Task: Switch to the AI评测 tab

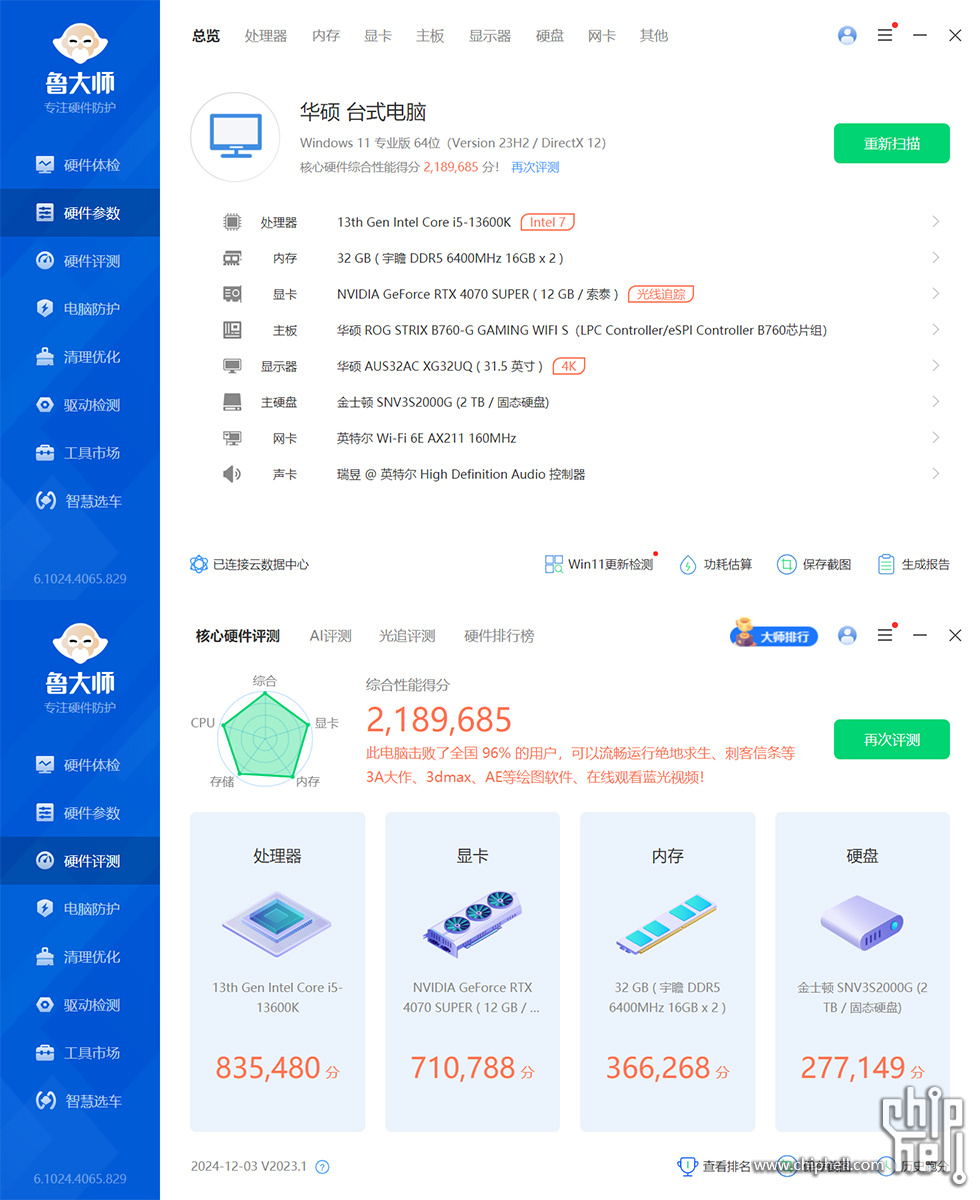Action: pos(331,636)
